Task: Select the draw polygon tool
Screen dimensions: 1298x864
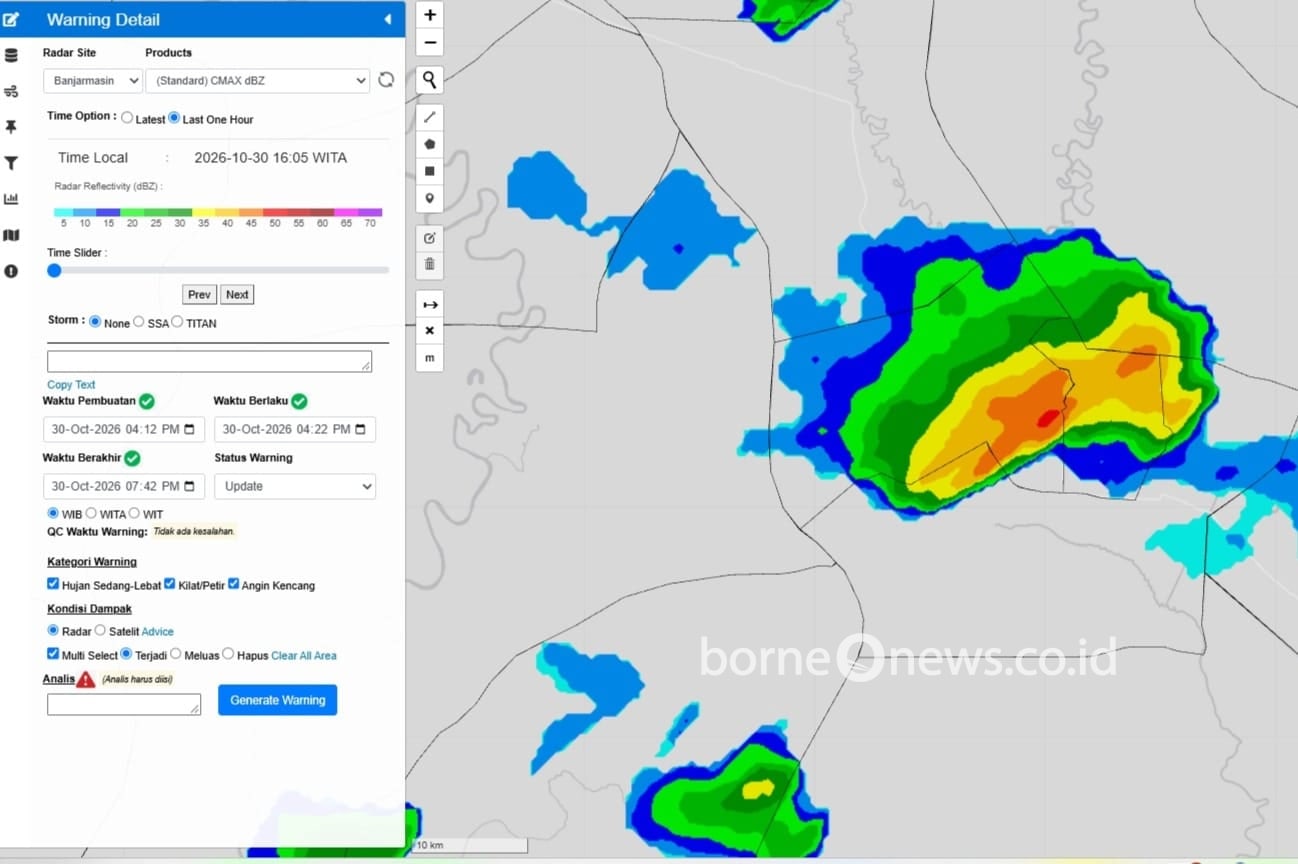Action: pos(430,144)
